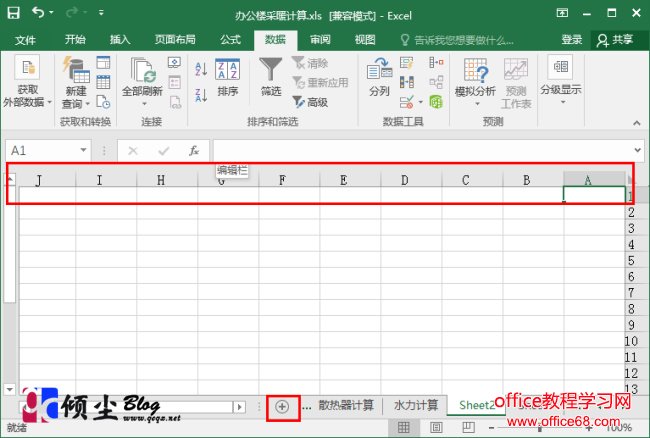Click the New Query icon
Image resolution: width=650 pixels, height=438 pixels.
(x=76, y=71)
